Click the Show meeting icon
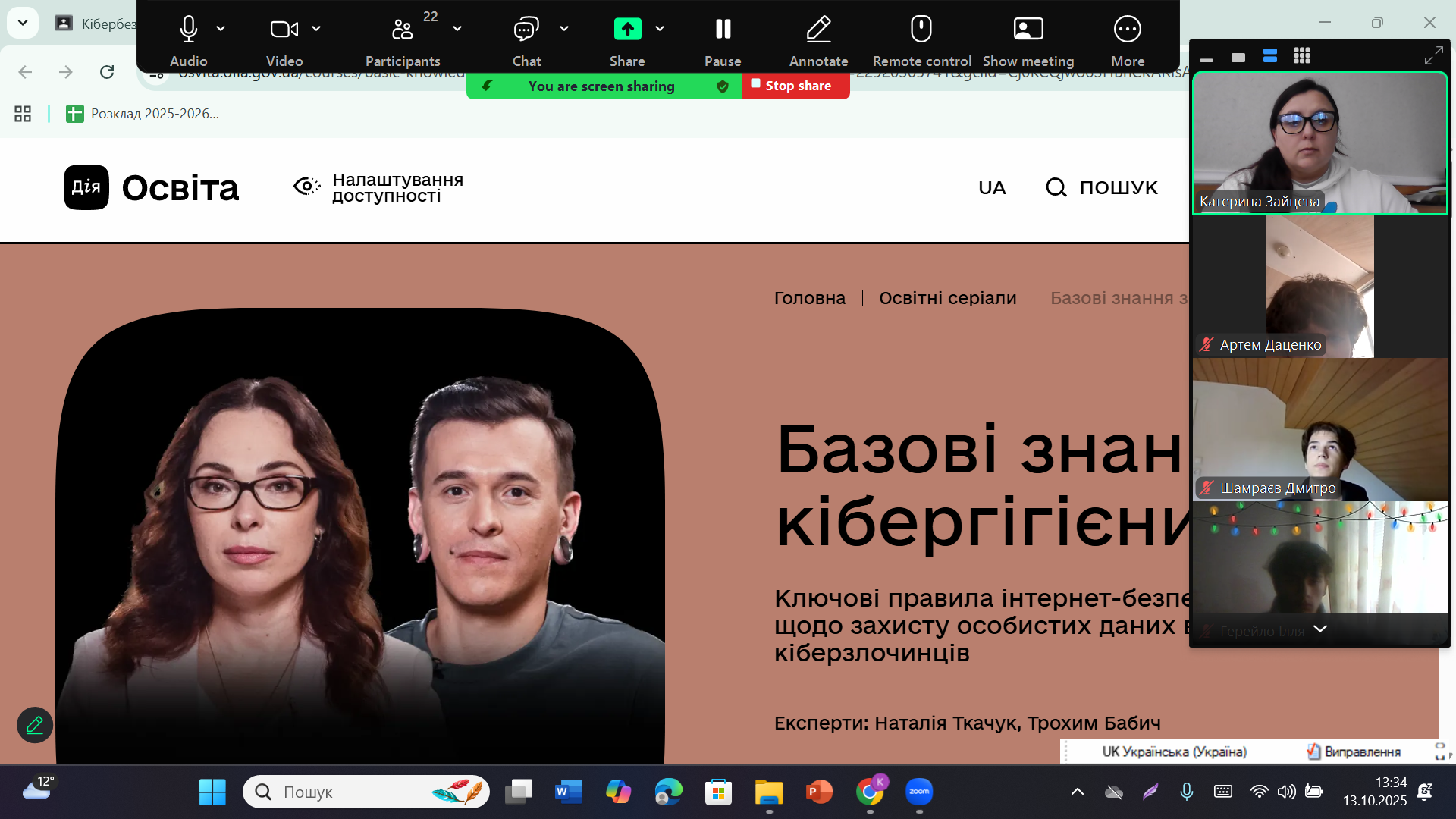1456x819 pixels. [x=1028, y=30]
